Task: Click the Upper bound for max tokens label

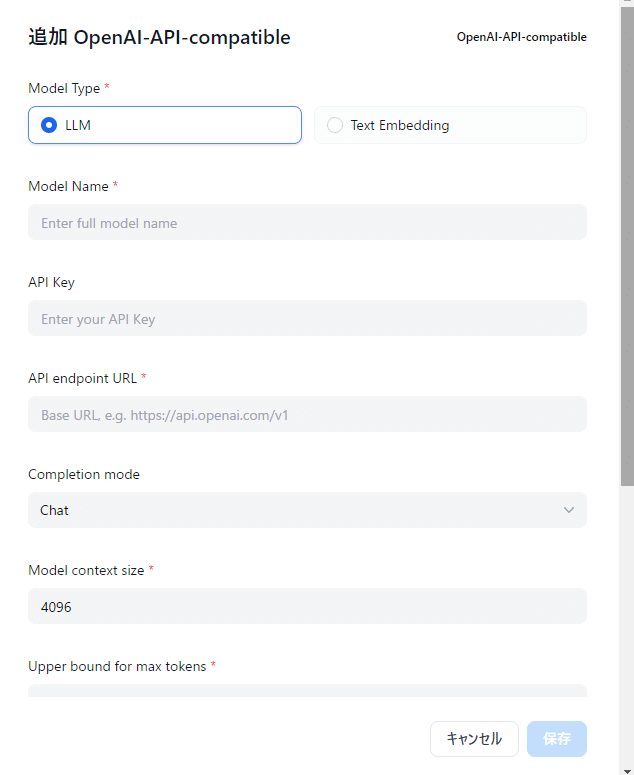Action: pos(117,666)
